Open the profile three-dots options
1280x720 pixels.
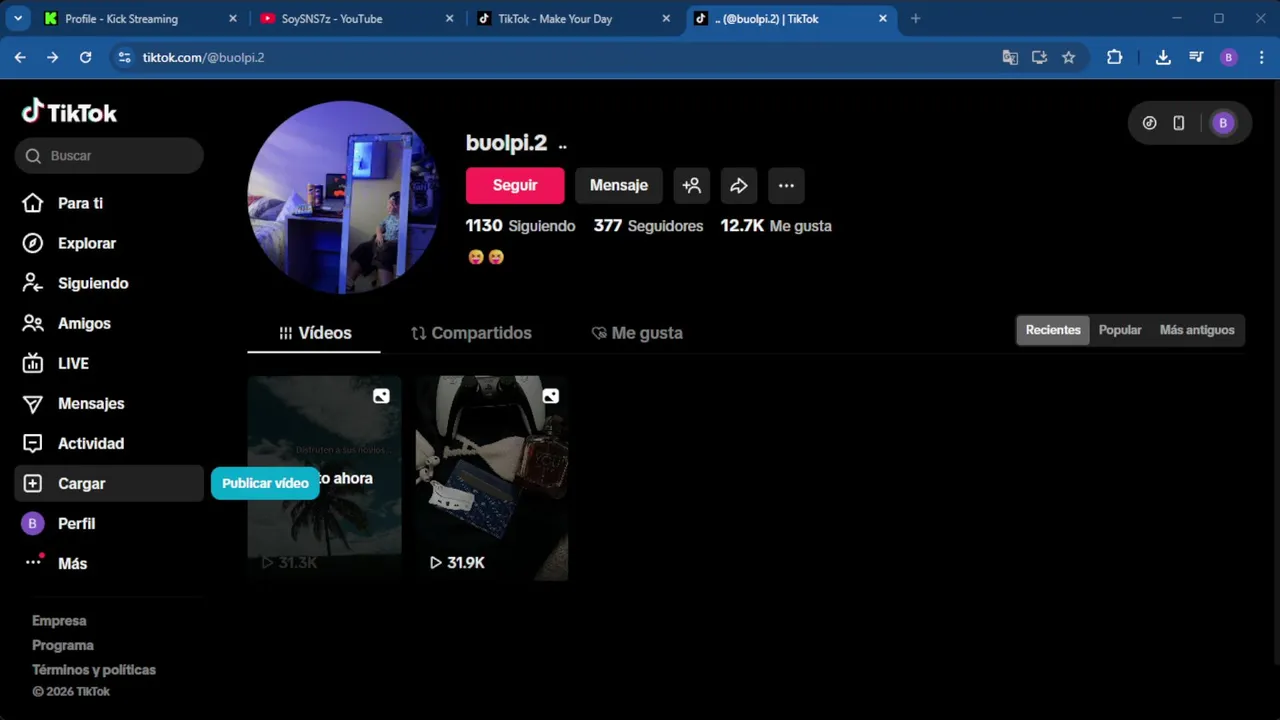click(786, 185)
